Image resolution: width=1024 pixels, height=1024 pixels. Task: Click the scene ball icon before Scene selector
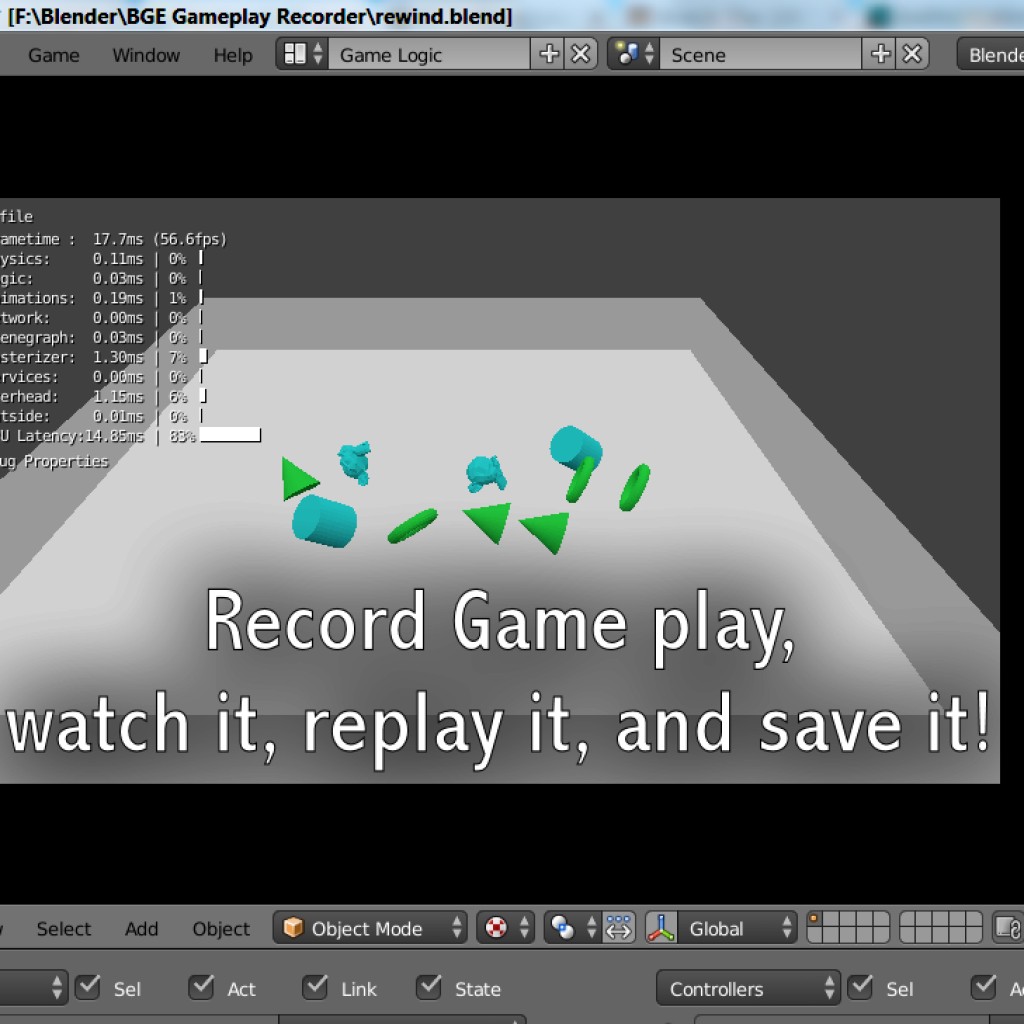point(627,54)
